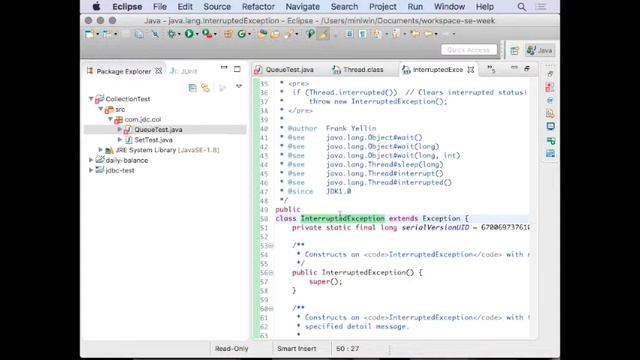This screenshot has width=640, height=360.
Task: Click the highlighted InterruptedException class name in editor
Action: (343, 218)
